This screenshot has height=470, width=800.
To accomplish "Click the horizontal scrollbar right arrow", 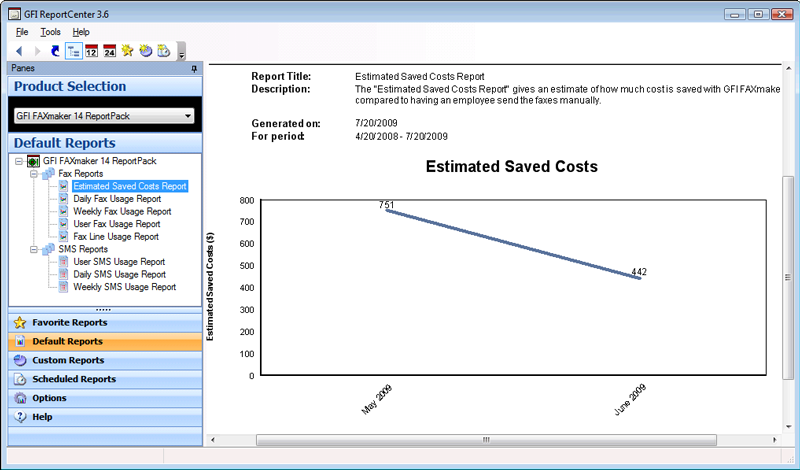I will [x=774, y=440].
